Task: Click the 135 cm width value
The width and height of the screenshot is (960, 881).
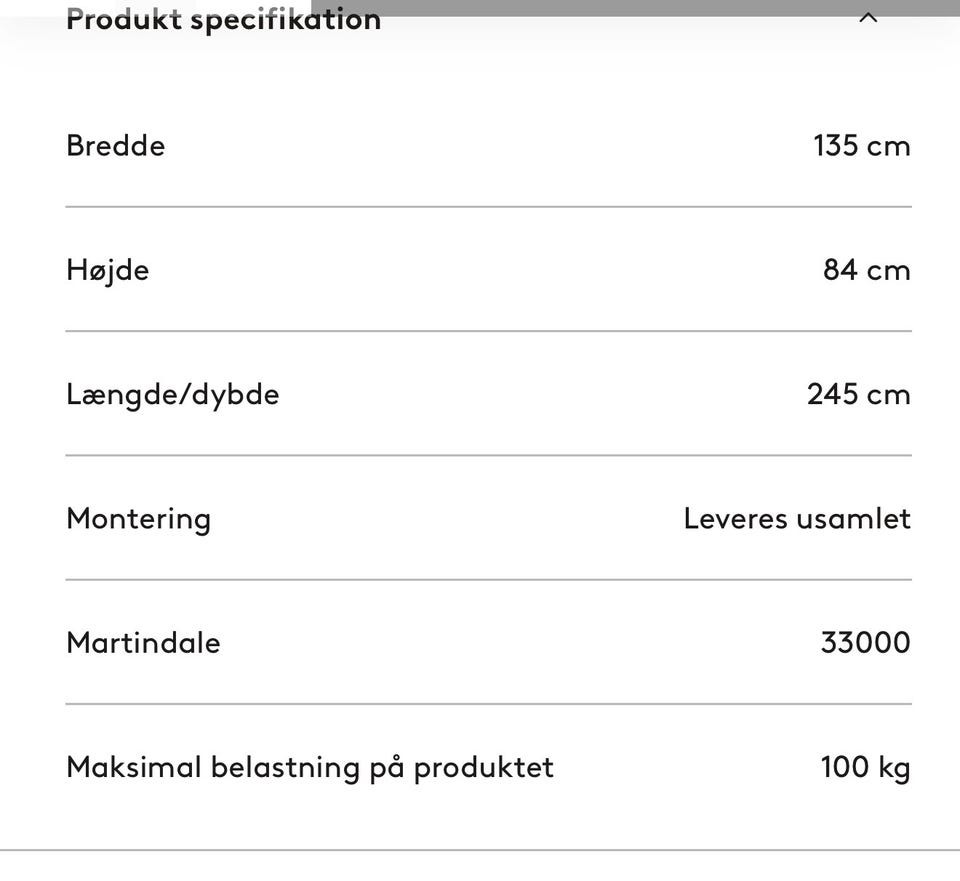Action: (862, 146)
